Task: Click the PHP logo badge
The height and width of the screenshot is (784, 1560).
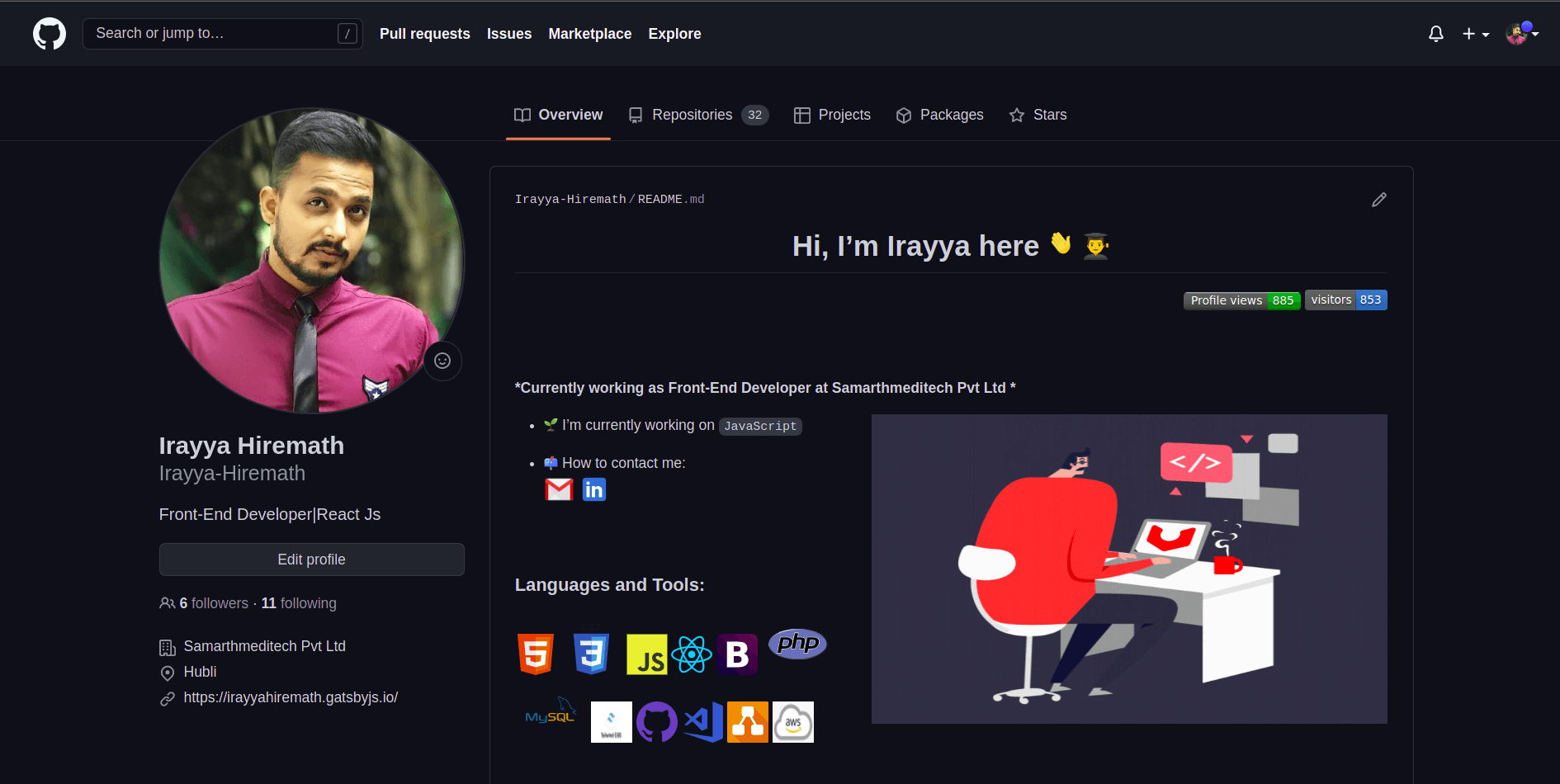Action: pos(797,644)
